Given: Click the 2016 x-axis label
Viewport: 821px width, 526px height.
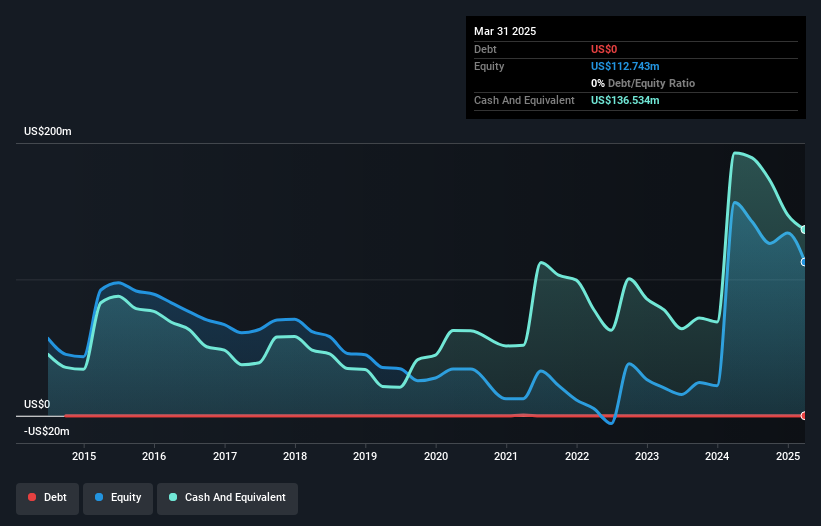Looking at the screenshot, I should click(154, 456).
